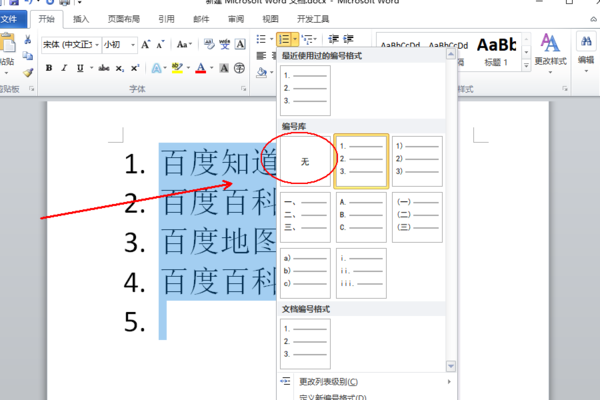Image resolution: width=600 pixels, height=400 pixels.
Task: Select the a) b) c) numbering format
Action: coord(305,273)
